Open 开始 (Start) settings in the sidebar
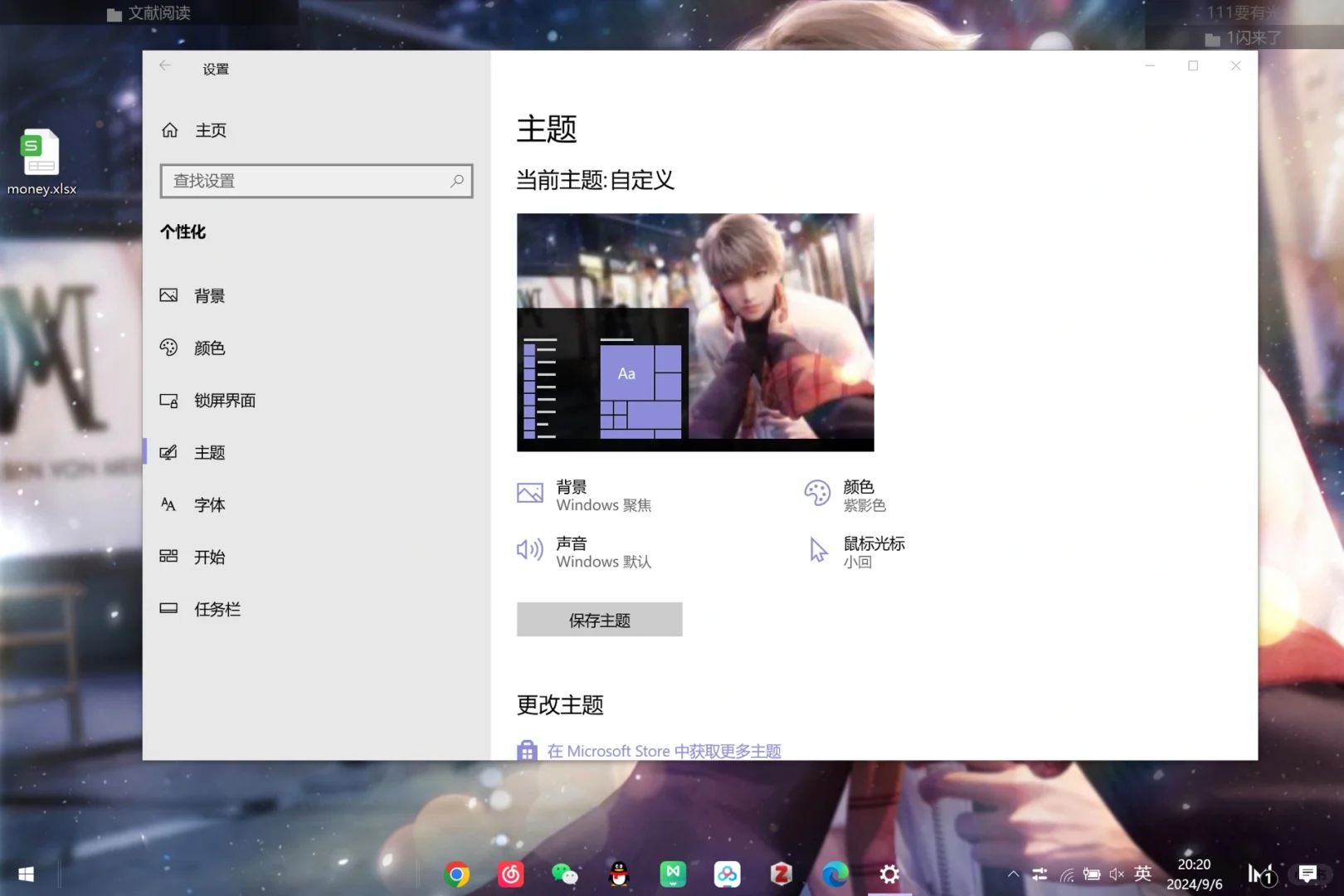Screen dimensions: 1344x896 [209, 557]
